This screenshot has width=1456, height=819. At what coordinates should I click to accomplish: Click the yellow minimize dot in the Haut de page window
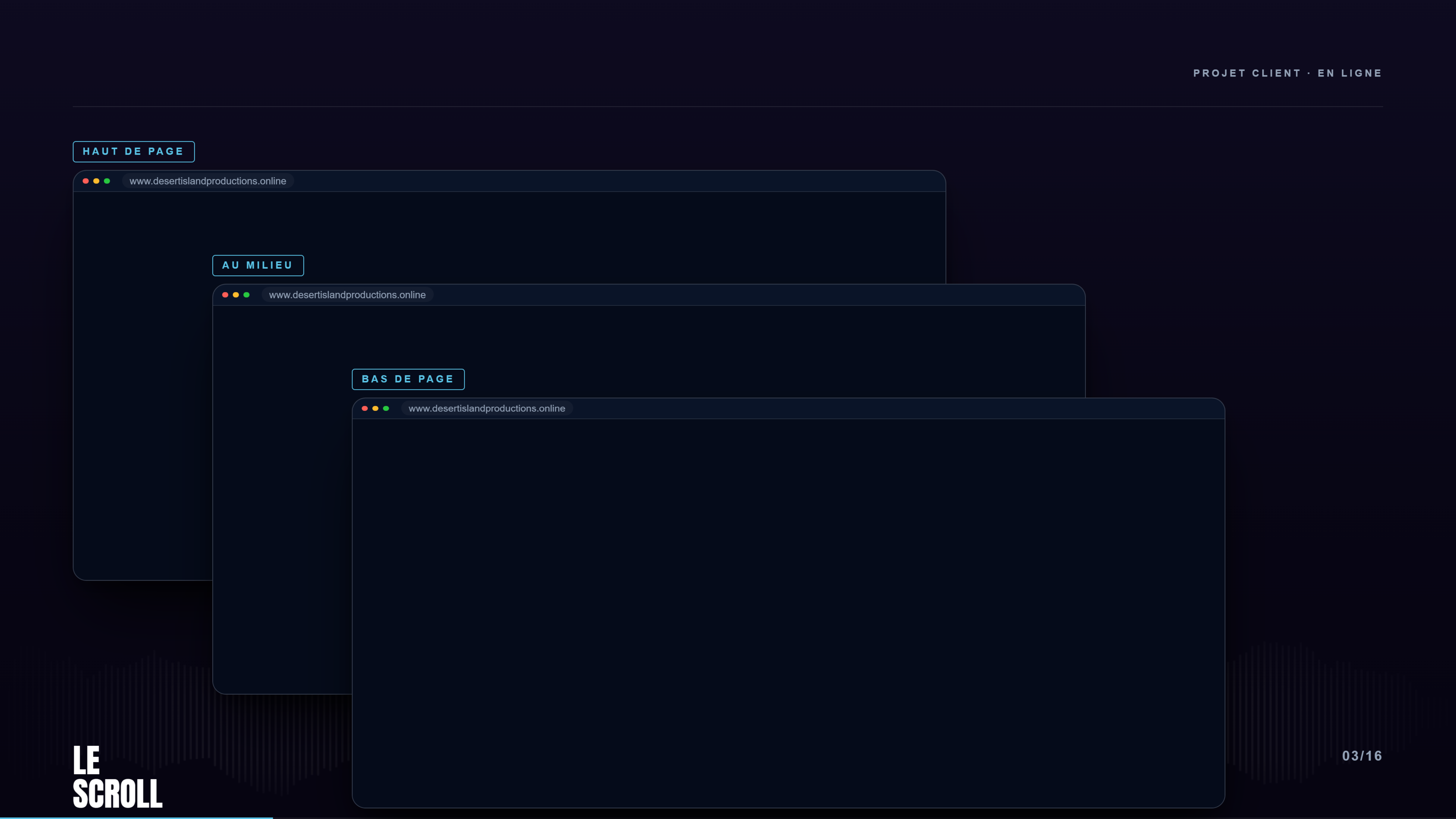coord(96,181)
